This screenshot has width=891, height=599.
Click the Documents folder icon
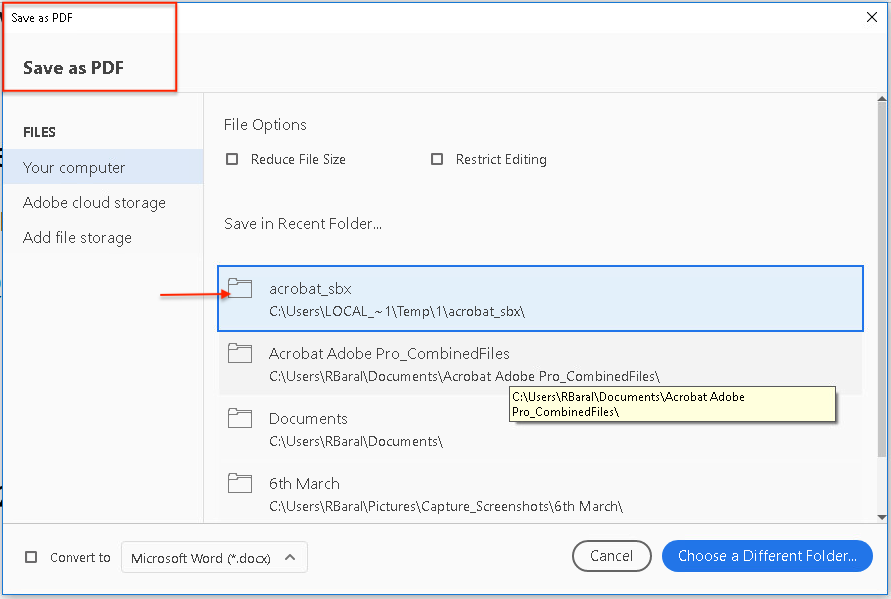click(240, 418)
